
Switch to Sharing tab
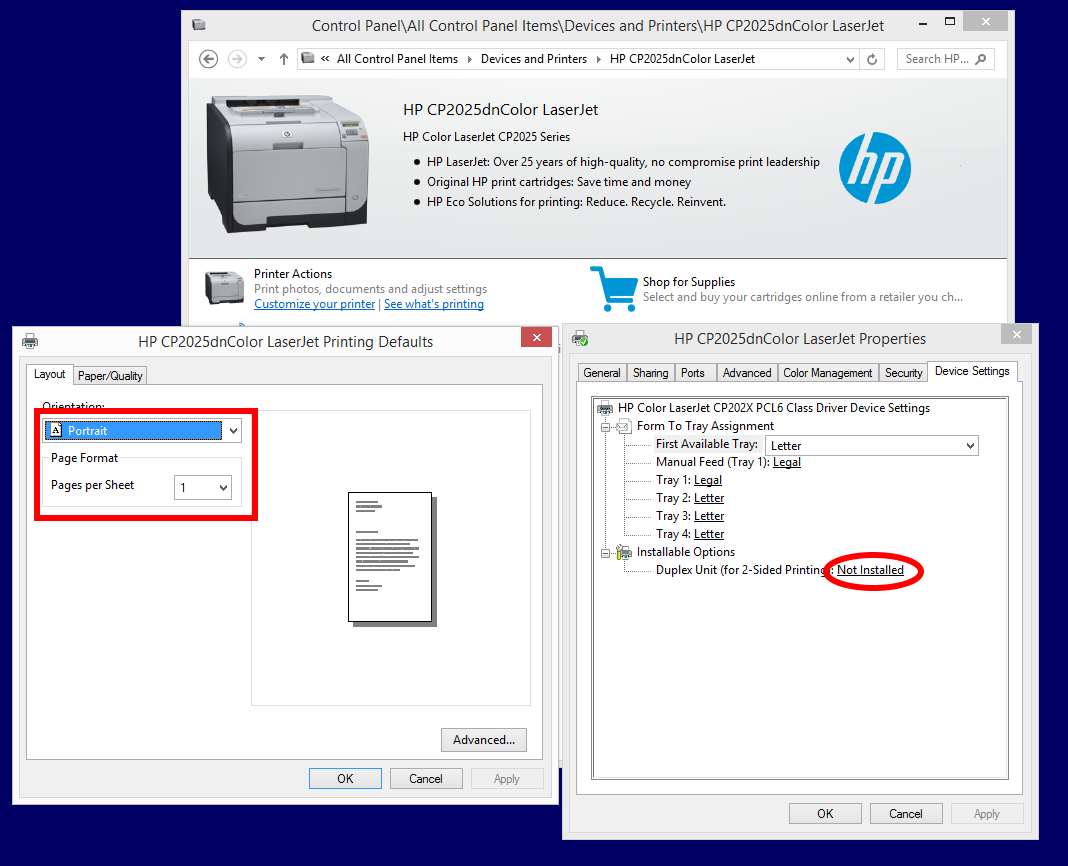point(650,373)
